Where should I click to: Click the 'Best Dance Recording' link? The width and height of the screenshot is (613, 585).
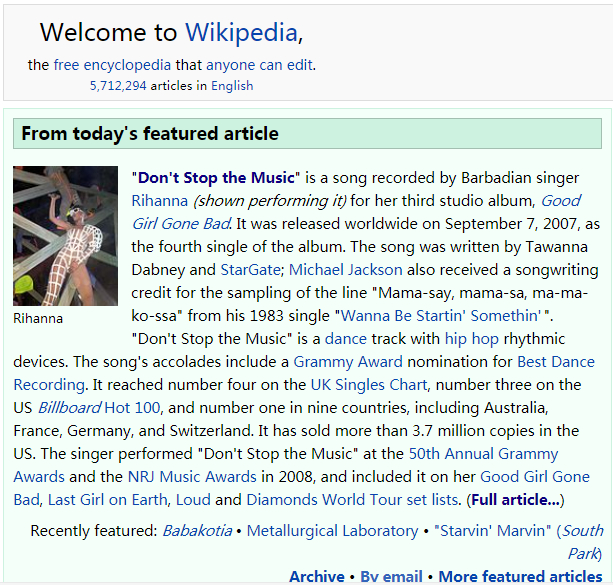[556, 362]
